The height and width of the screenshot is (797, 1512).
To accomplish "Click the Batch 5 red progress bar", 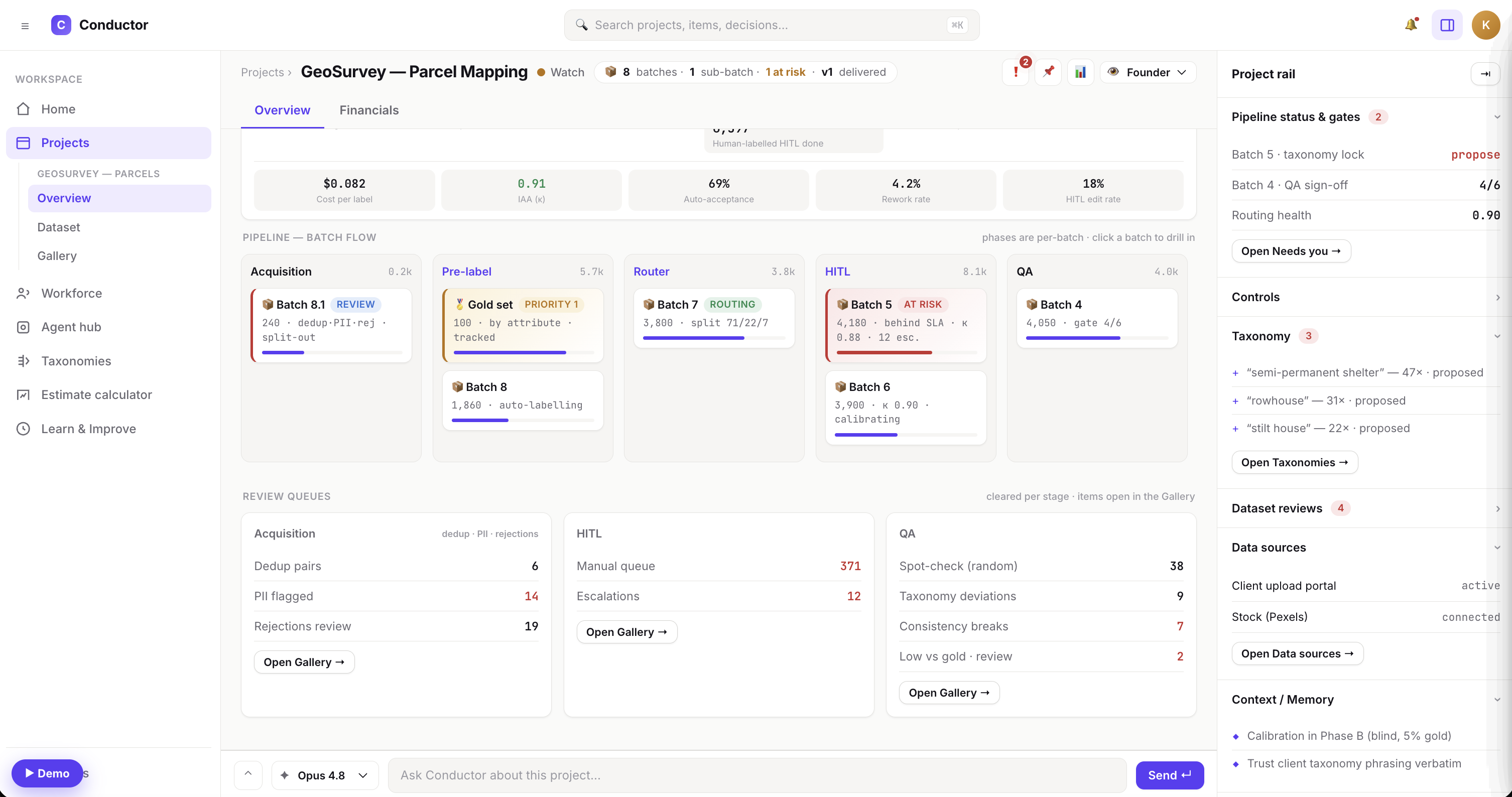I will point(907,353).
